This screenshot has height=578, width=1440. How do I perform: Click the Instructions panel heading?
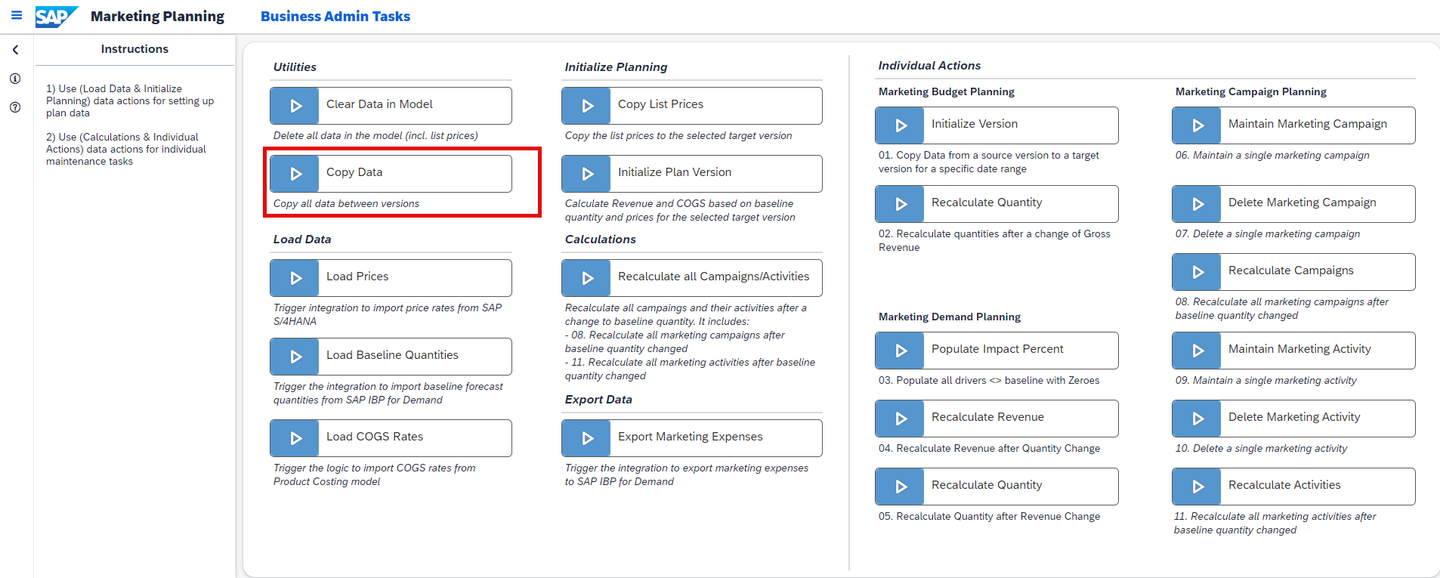click(x=135, y=49)
